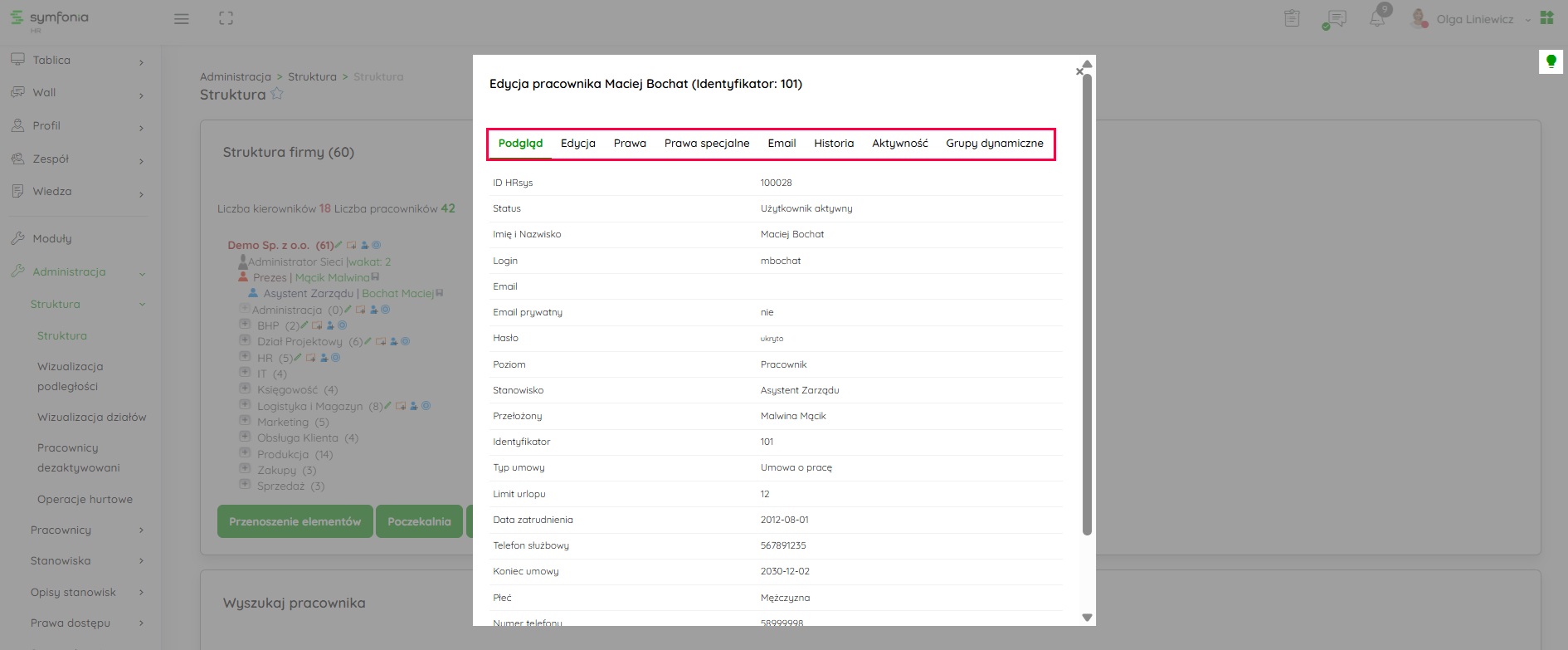Open the chat messages icon in header

pos(1335,19)
